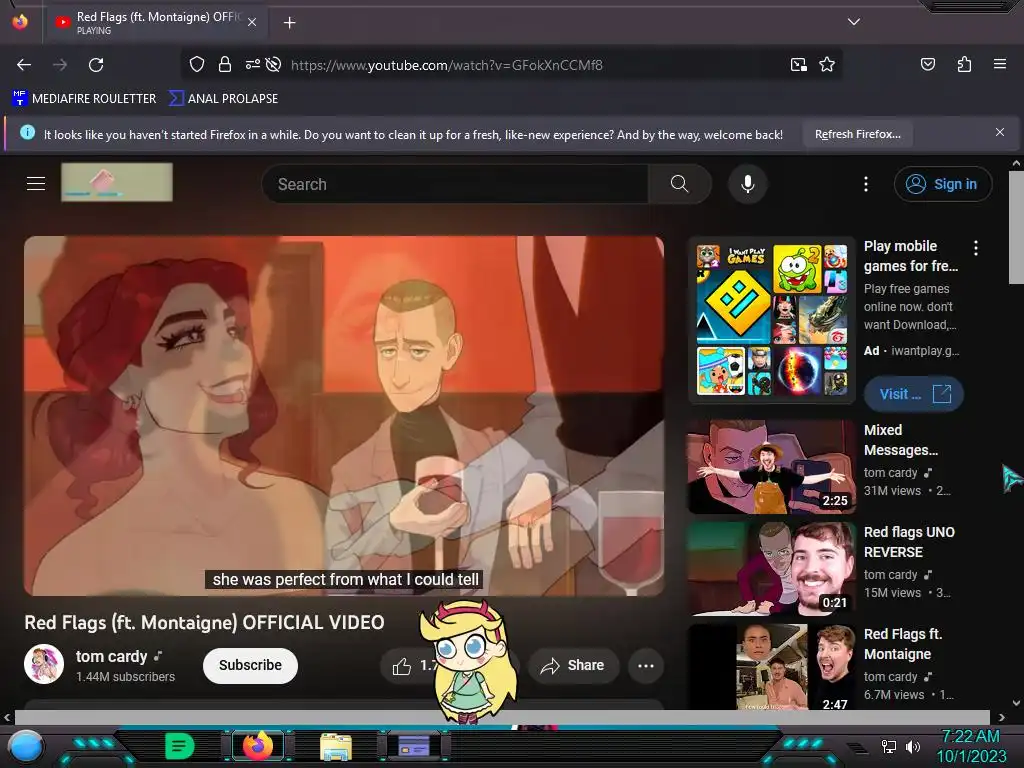Subscribe to tom cardy channel
Screen dimensions: 1024x768
pyautogui.click(x=250, y=665)
